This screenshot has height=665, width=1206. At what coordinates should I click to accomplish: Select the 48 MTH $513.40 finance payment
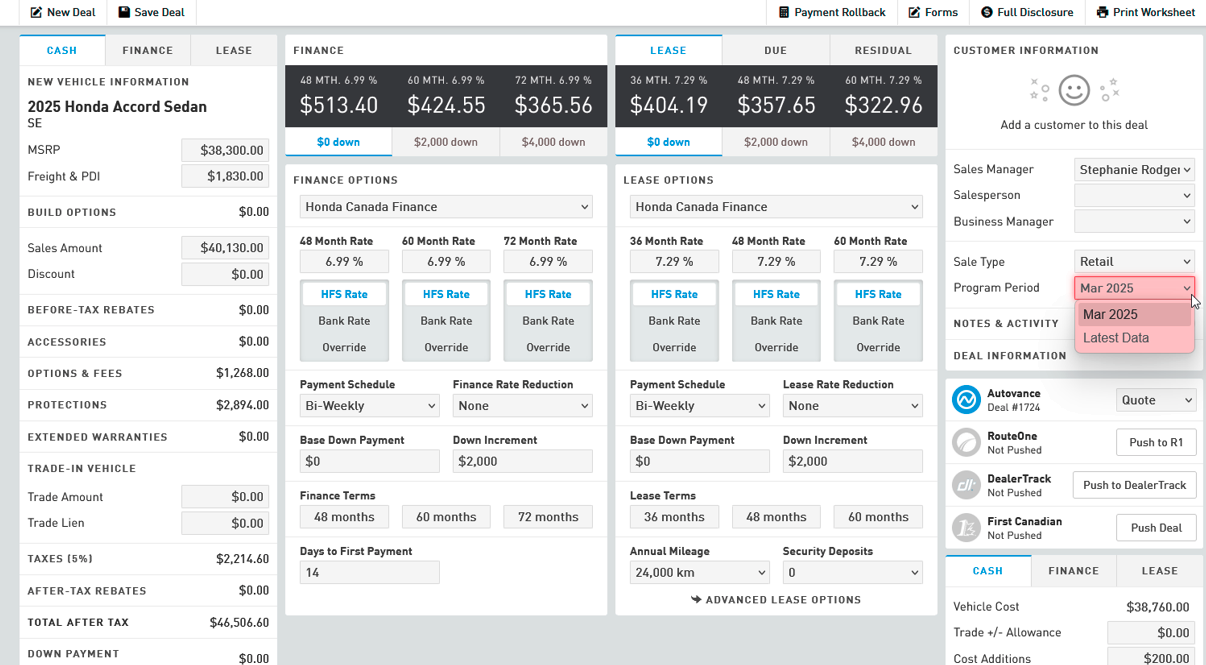[339, 96]
